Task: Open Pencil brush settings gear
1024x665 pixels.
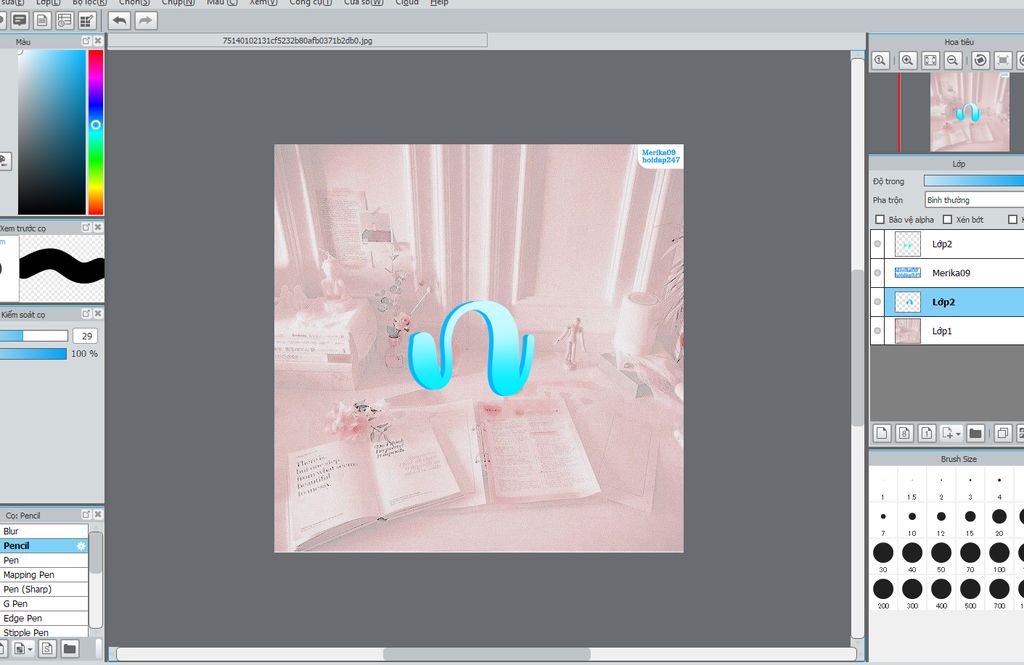Action: (81, 546)
